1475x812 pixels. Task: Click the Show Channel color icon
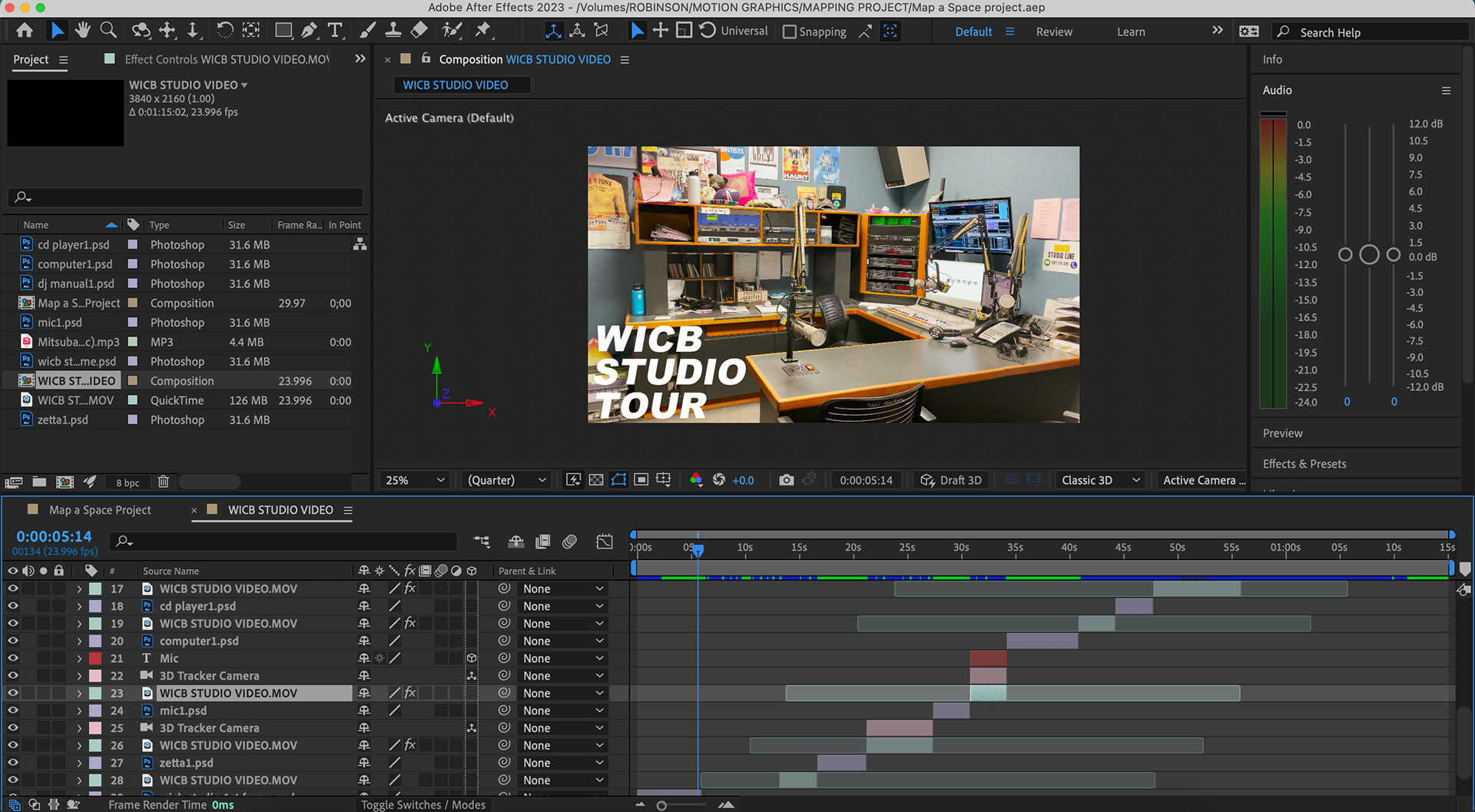point(696,480)
